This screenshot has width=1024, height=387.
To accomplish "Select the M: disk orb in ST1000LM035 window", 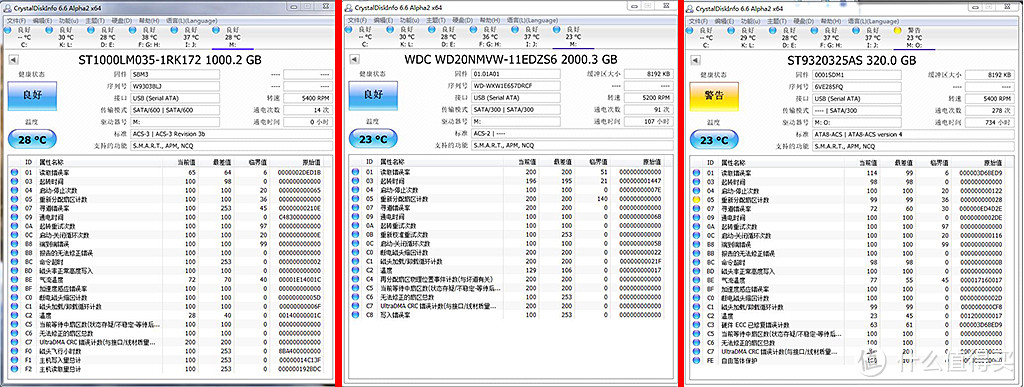I will tap(216, 30).
